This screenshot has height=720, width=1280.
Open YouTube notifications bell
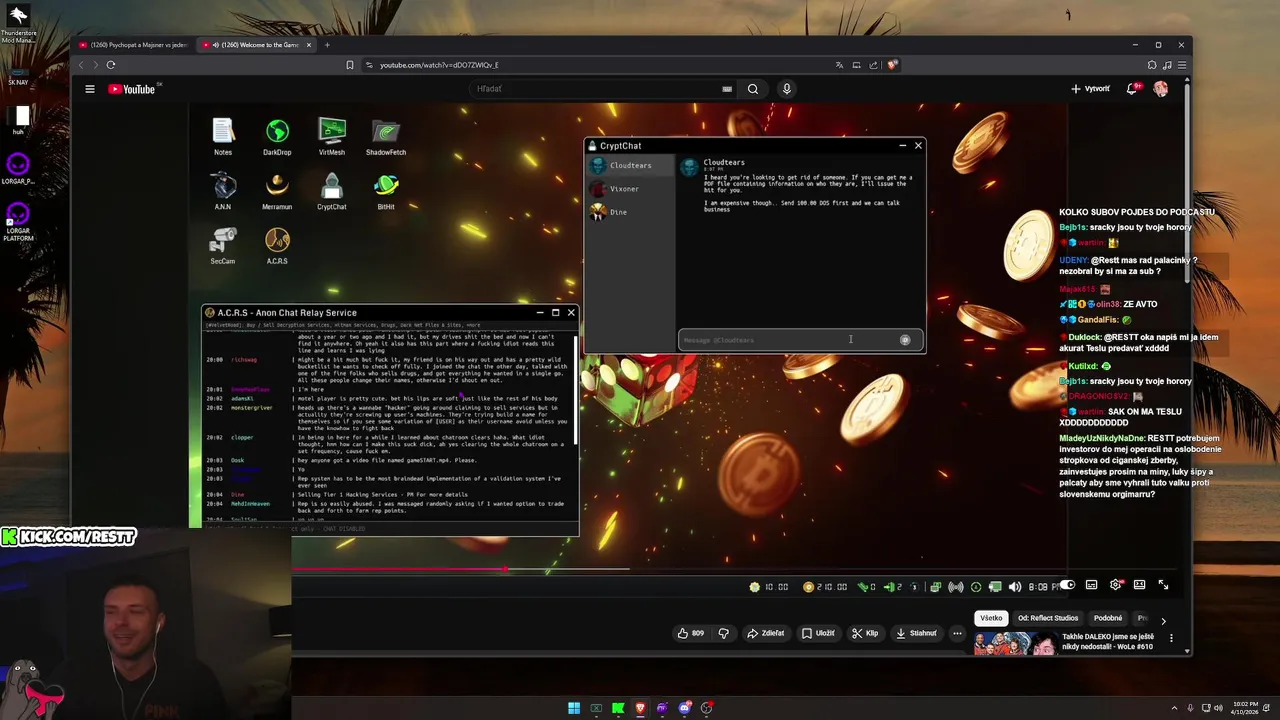(x=1133, y=88)
